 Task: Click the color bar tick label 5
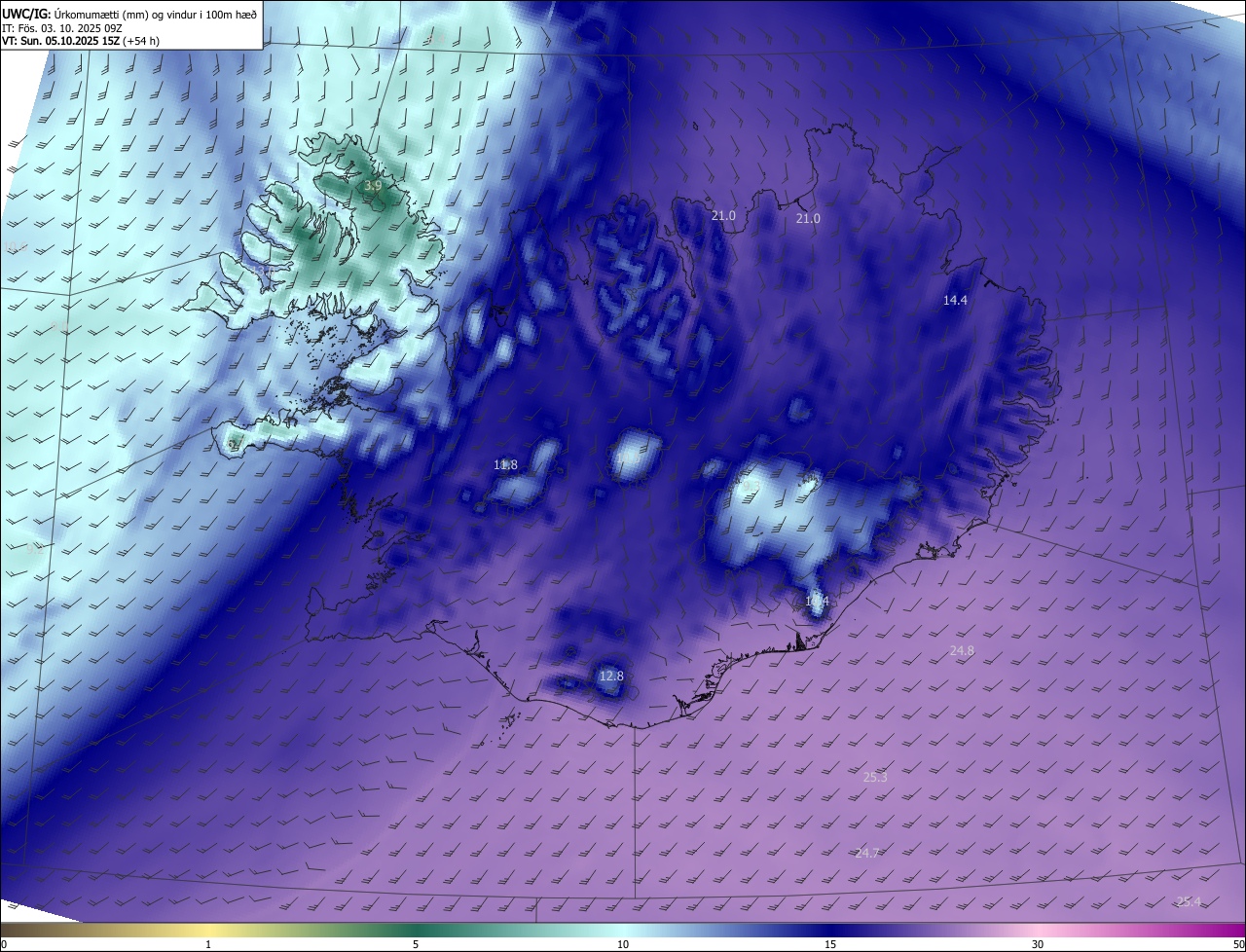point(416,944)
